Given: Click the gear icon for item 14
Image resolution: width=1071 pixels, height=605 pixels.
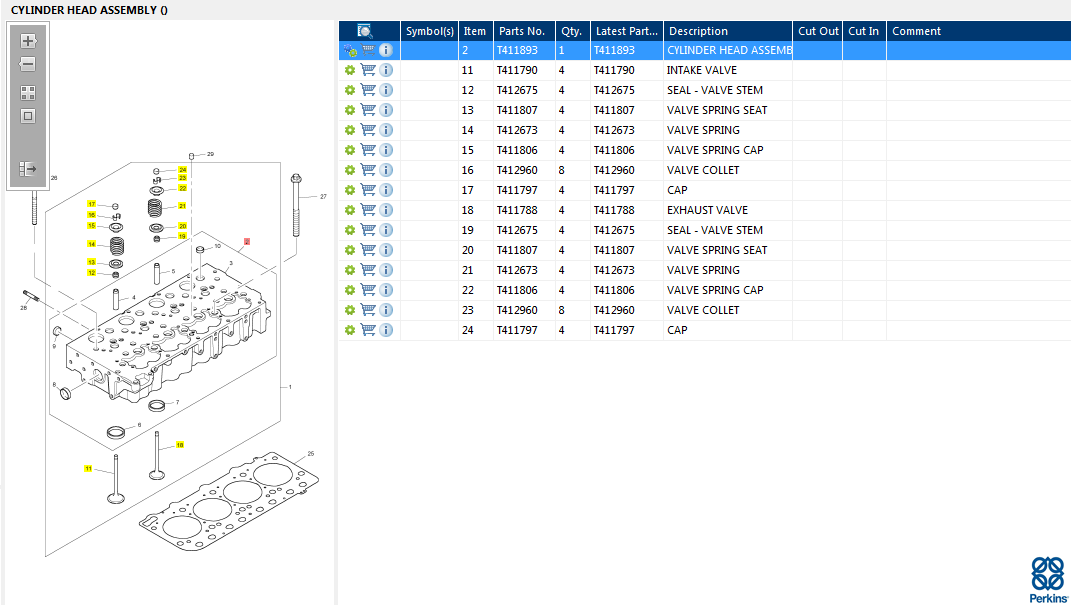Looking at the screenshot, I should (350, 130).
